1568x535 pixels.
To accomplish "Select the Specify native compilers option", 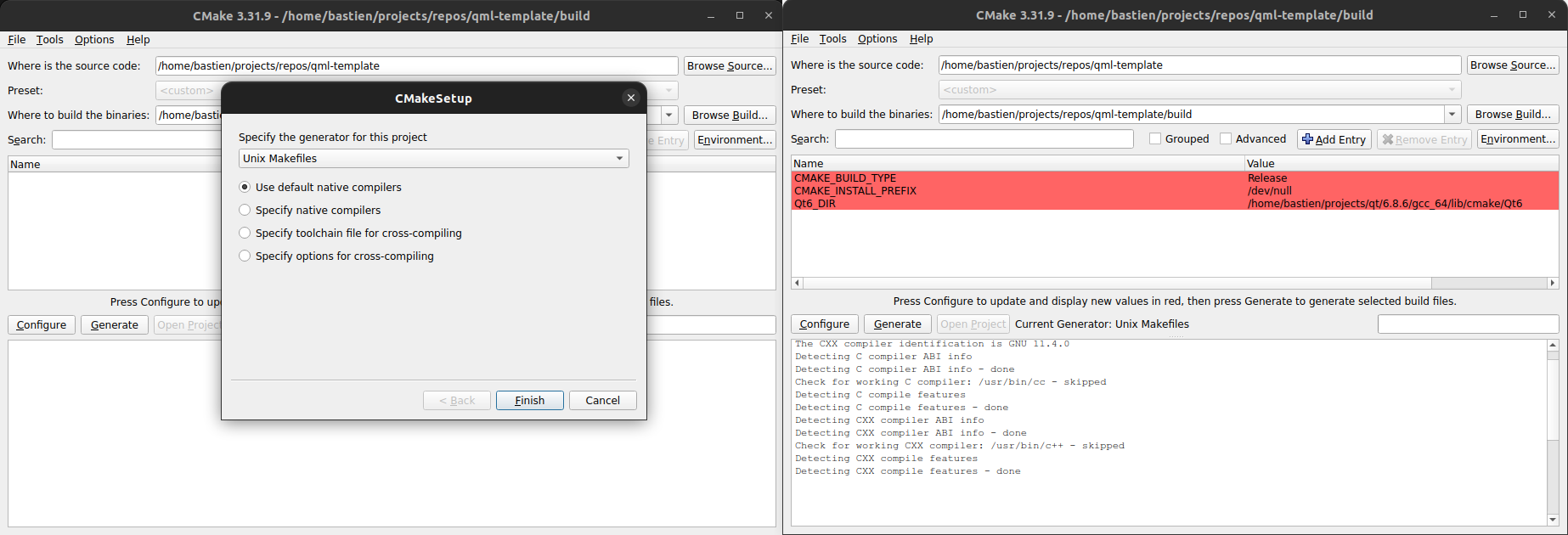I will click(x=245, y=210).
